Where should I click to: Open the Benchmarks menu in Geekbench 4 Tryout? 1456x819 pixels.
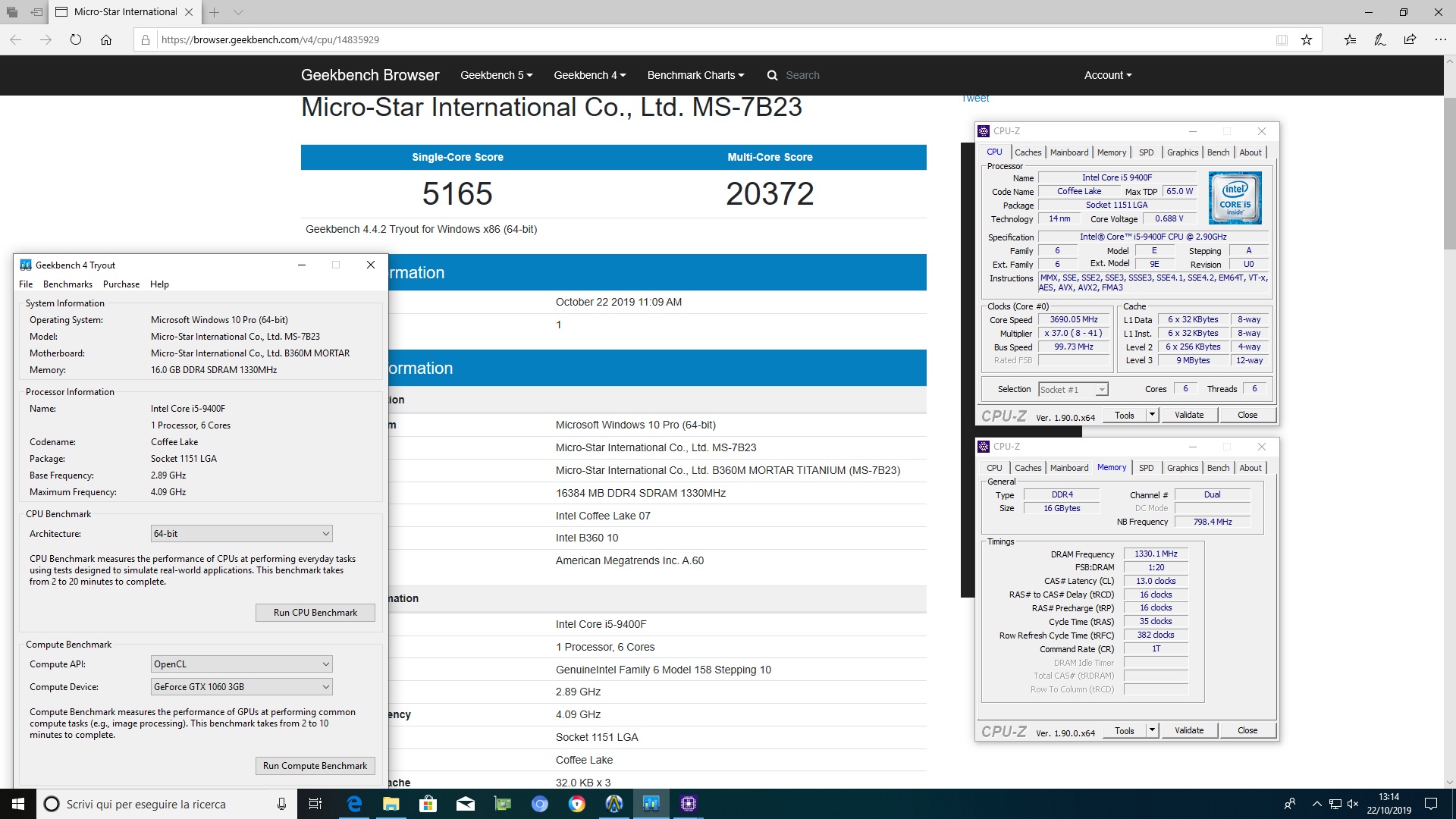tap(67, 284)
